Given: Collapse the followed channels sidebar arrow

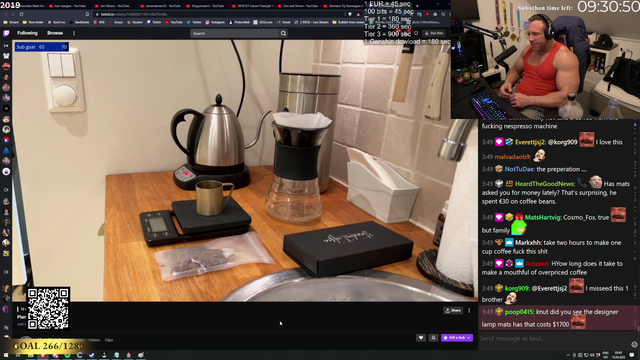Looking at the screenshot, I should coord(6,46).
